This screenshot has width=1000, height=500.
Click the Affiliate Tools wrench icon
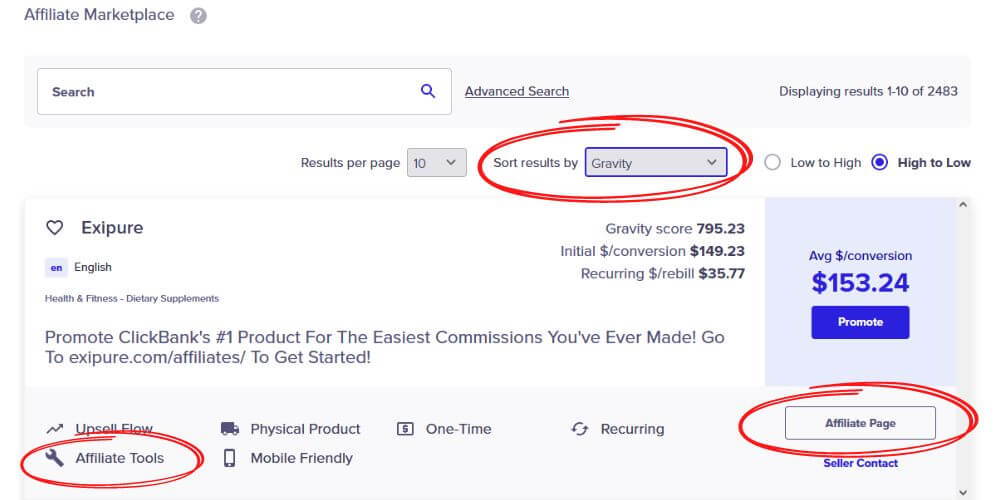(x=55, y=458)
